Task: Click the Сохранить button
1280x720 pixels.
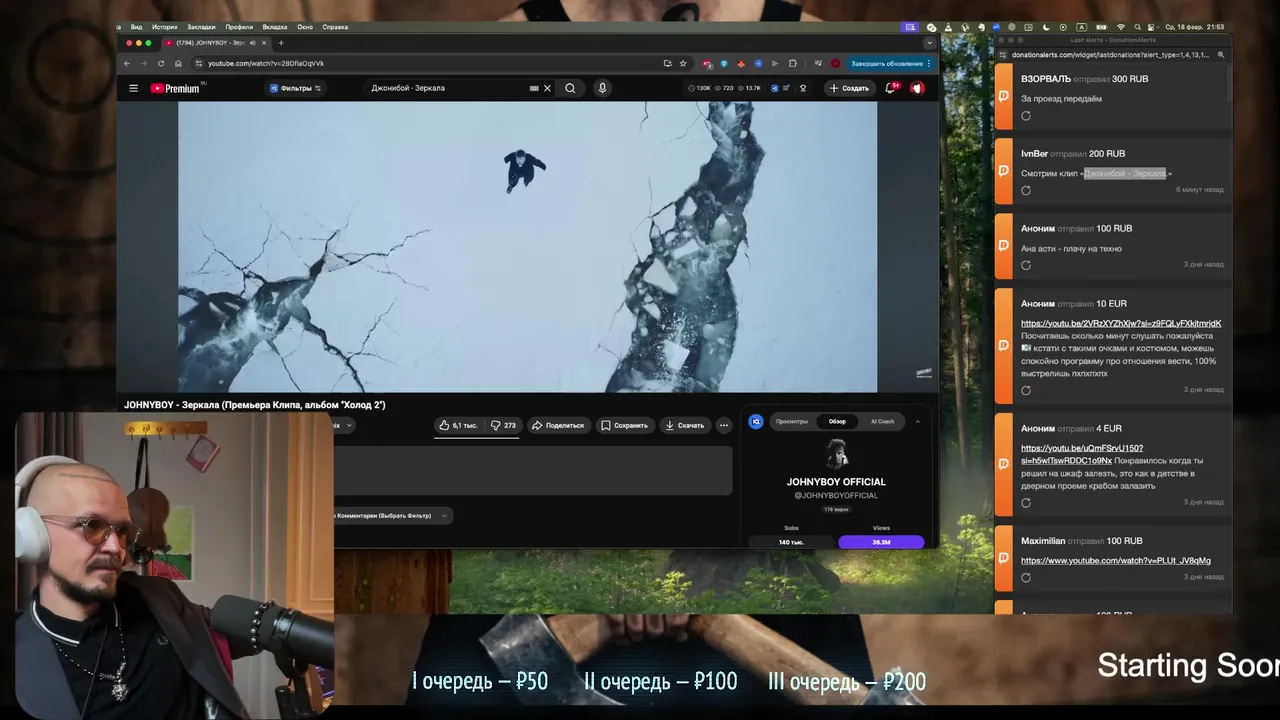Action: [625, 425]
